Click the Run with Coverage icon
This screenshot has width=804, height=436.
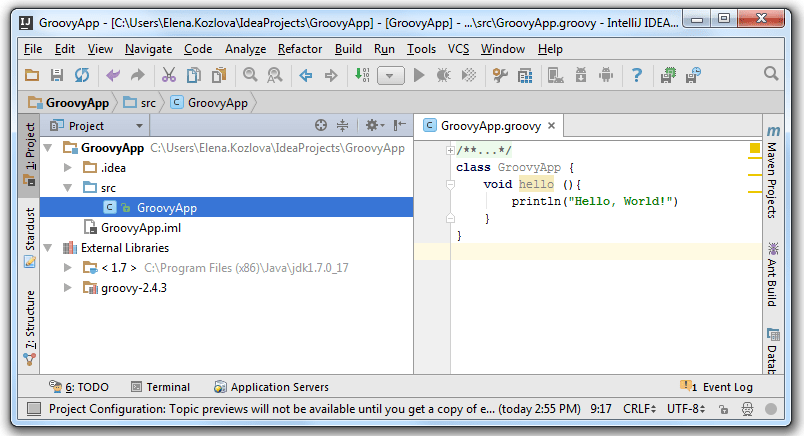tap(469, 75)
